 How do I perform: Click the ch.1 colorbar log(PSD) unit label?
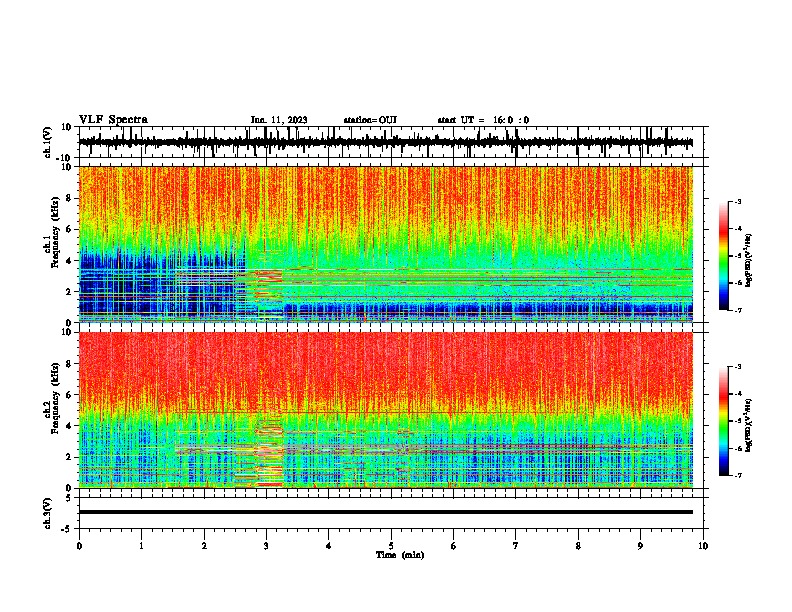749,260
